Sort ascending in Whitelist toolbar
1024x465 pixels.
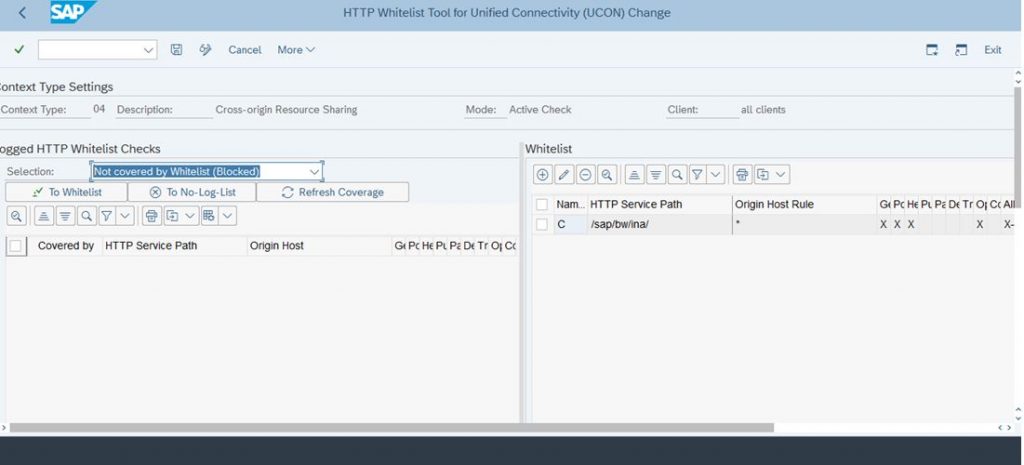click(x=634, y=174)
